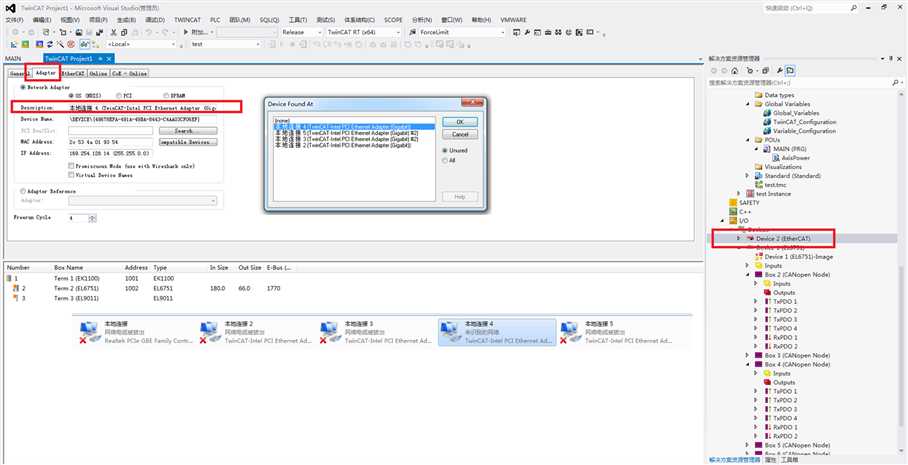
Task: Enable the Virtual Device Names checkbox
Action: 71,175
